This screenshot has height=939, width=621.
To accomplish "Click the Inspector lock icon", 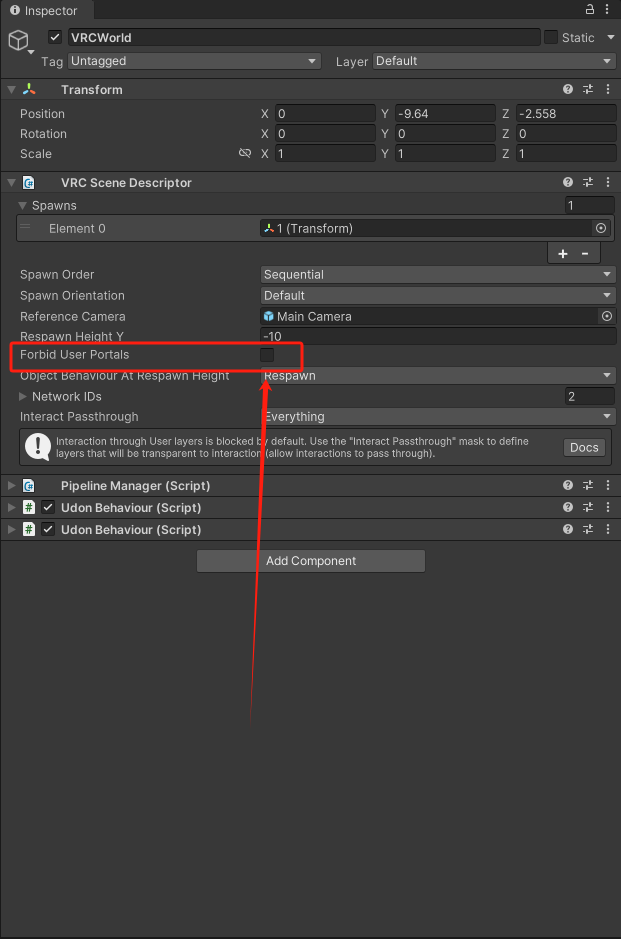I will pyautogui.click(x=590, y=9).
